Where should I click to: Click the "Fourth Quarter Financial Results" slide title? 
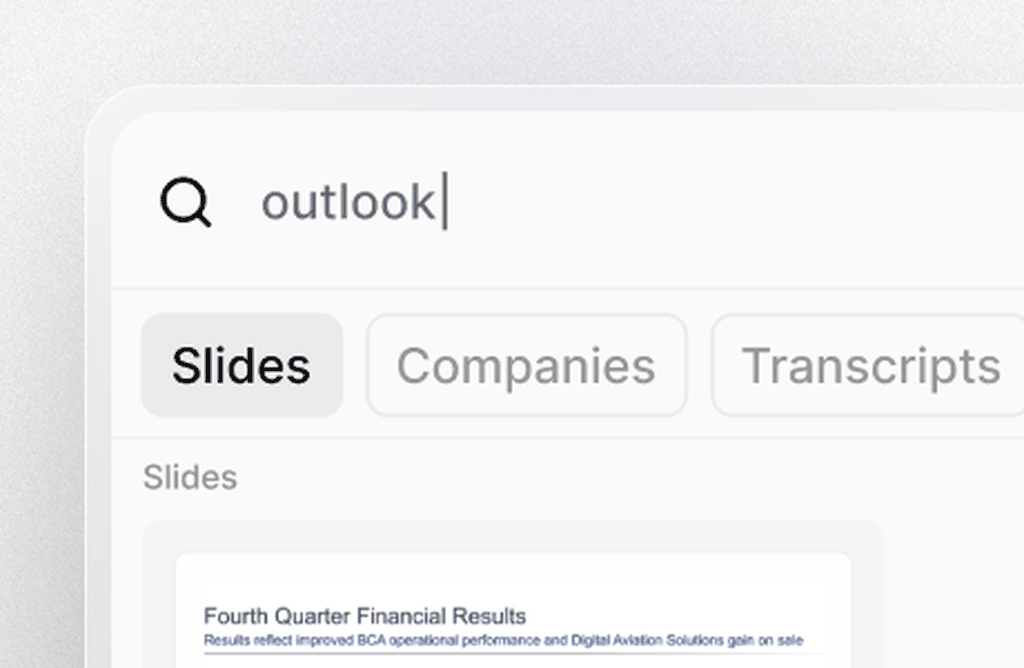coord(364,616)
